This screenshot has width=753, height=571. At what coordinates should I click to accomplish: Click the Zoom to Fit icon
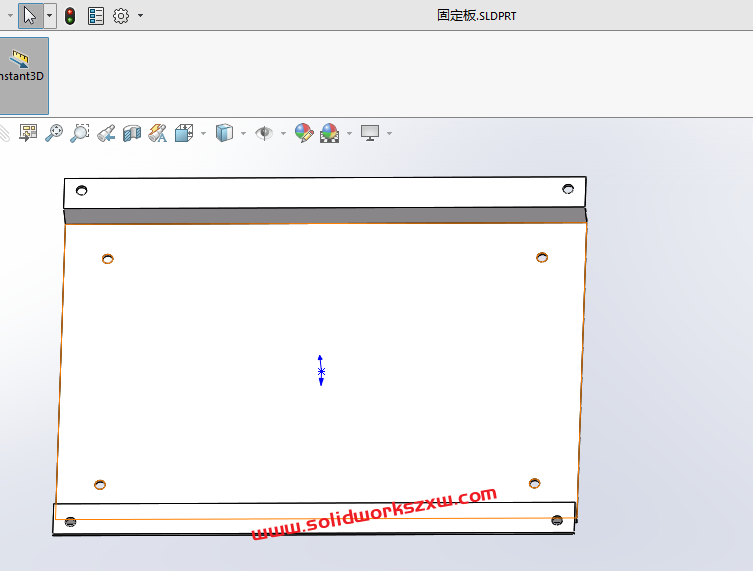pyautogui.click(x=54, y=133)
